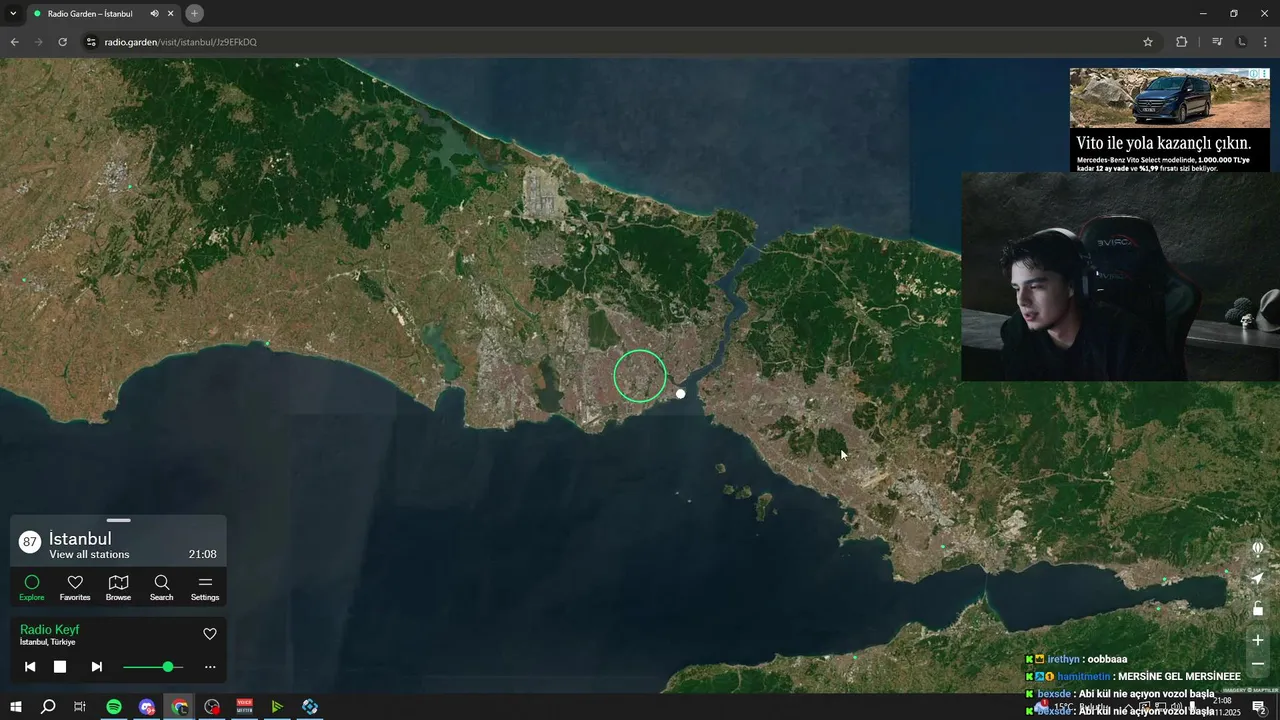Open Windows taskbar search
The height and width of the screenshot is (720, 1280).
pyautogui.click(x=48, y=707)
